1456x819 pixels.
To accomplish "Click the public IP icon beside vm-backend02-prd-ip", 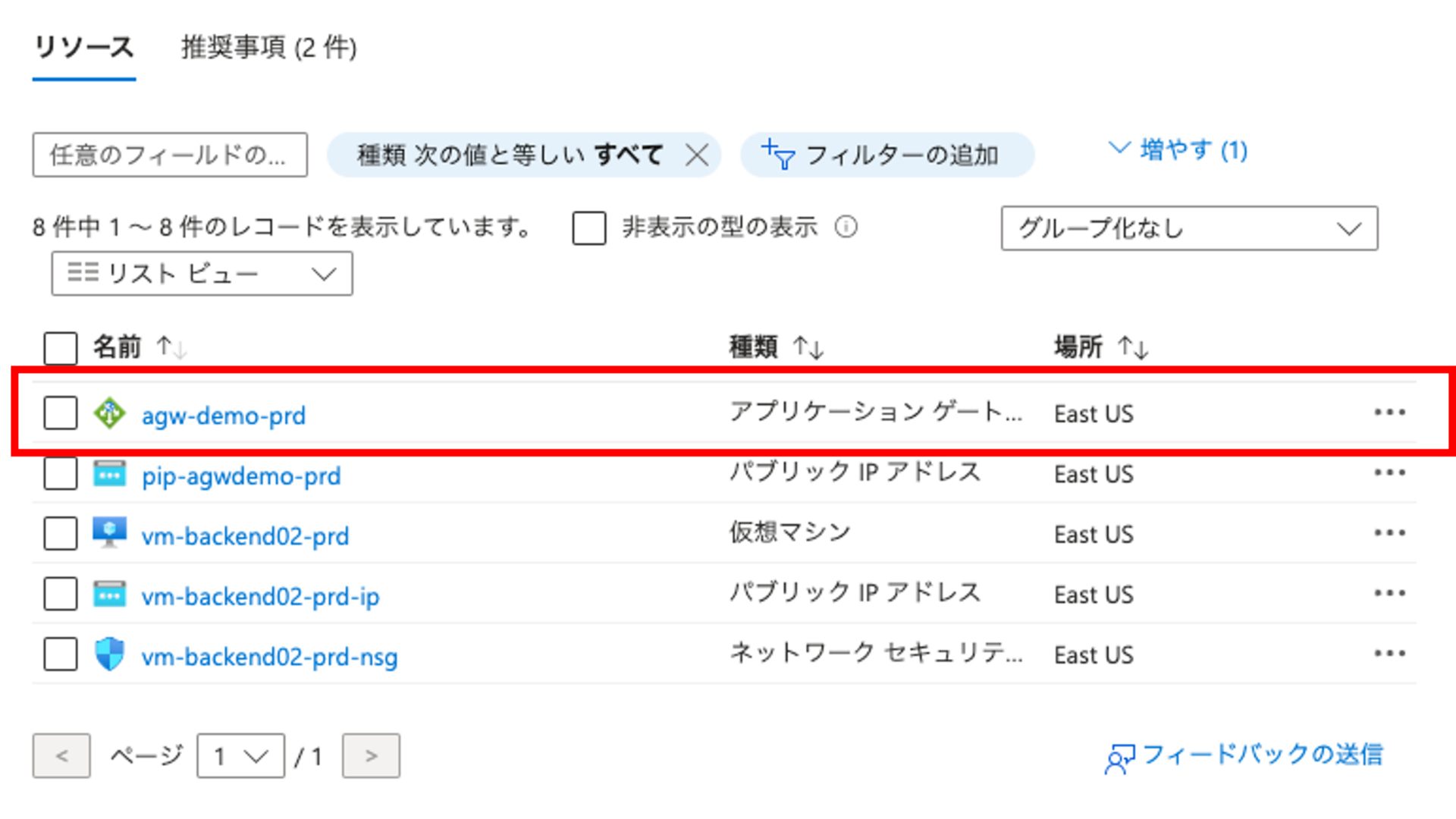I will (109, 593).
